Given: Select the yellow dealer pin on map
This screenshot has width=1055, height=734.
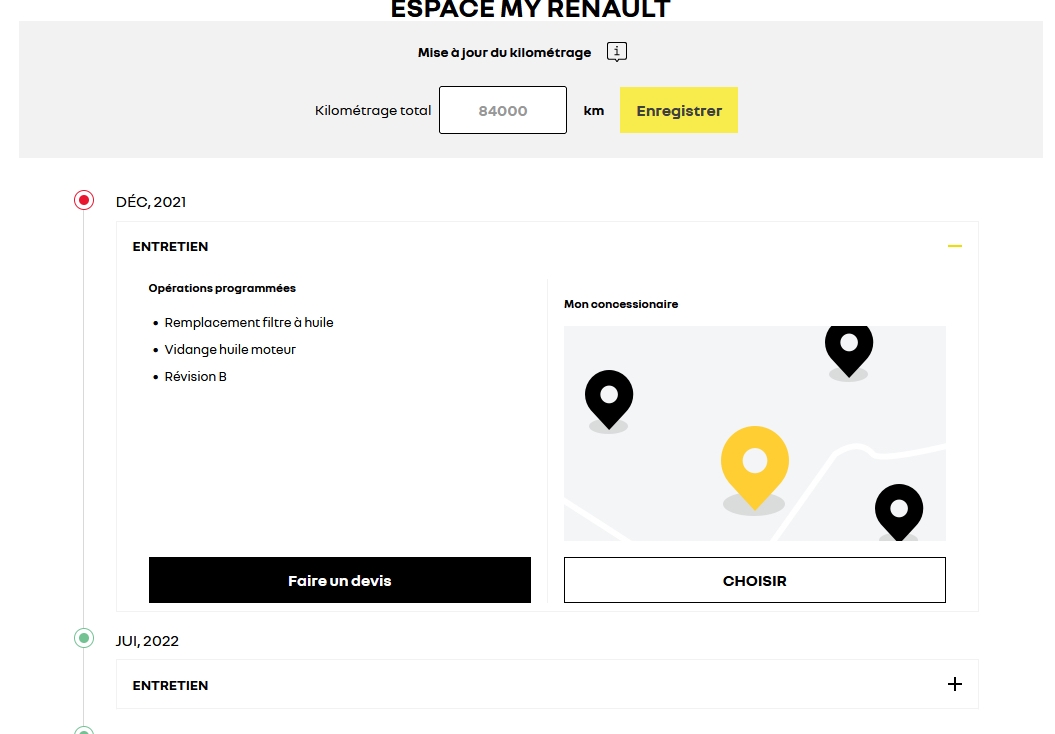Looking at the screenshot, I should (754, 463).
